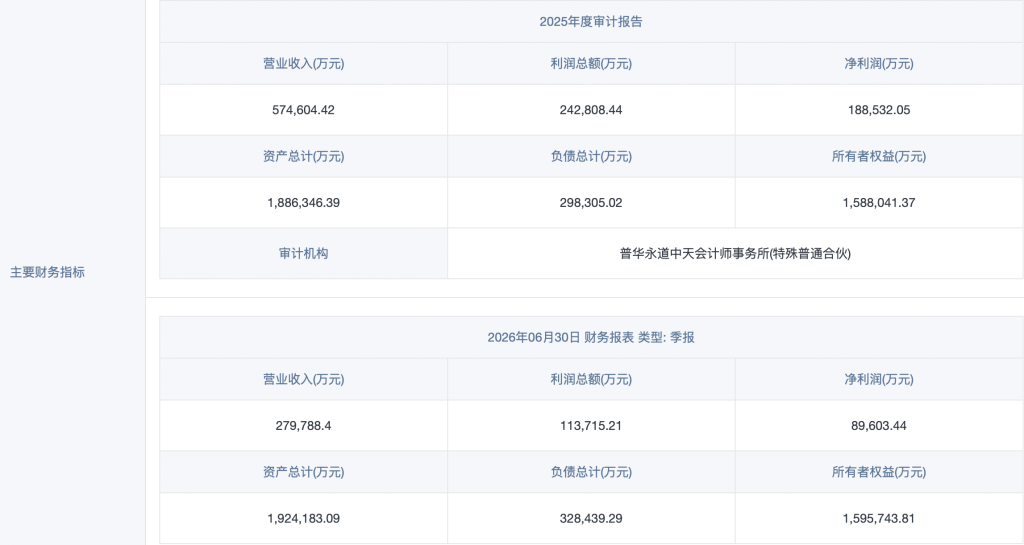Select the 328,439.29 quarterly liabilities value
This screenshot has height=545, width=1024.
click(590, 518)
